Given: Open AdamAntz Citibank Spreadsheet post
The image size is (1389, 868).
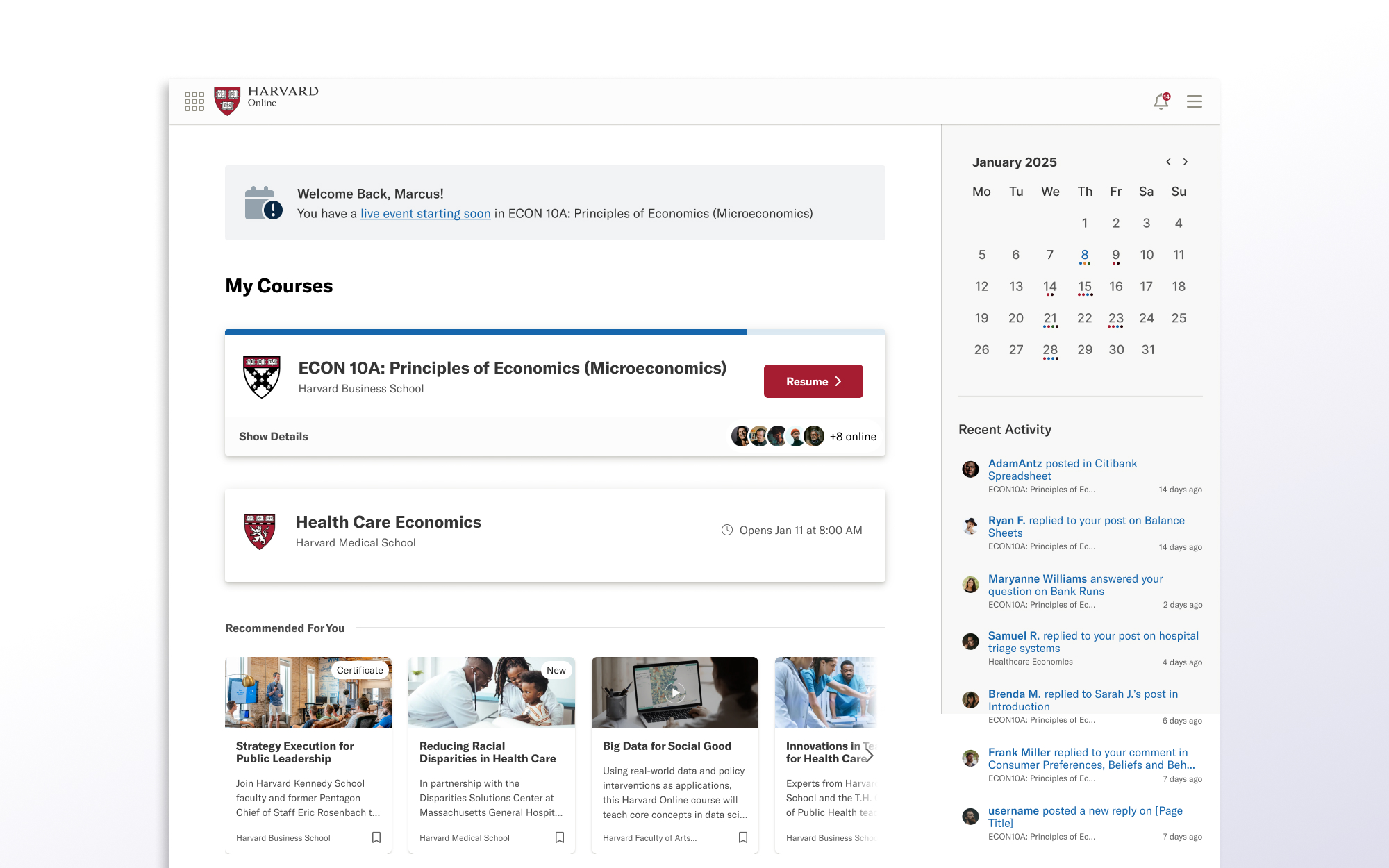Looking at the screenshot, I should [1063, 469].
